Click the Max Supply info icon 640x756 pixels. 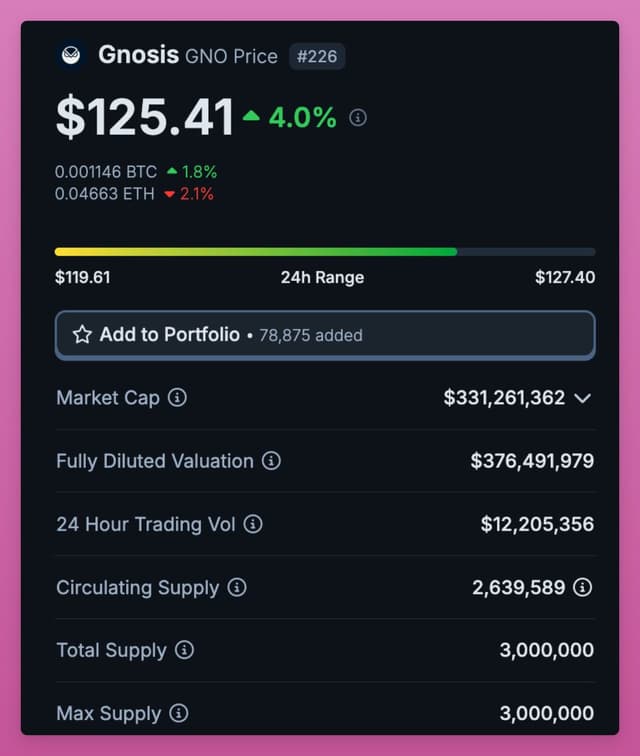coord(179,713)
